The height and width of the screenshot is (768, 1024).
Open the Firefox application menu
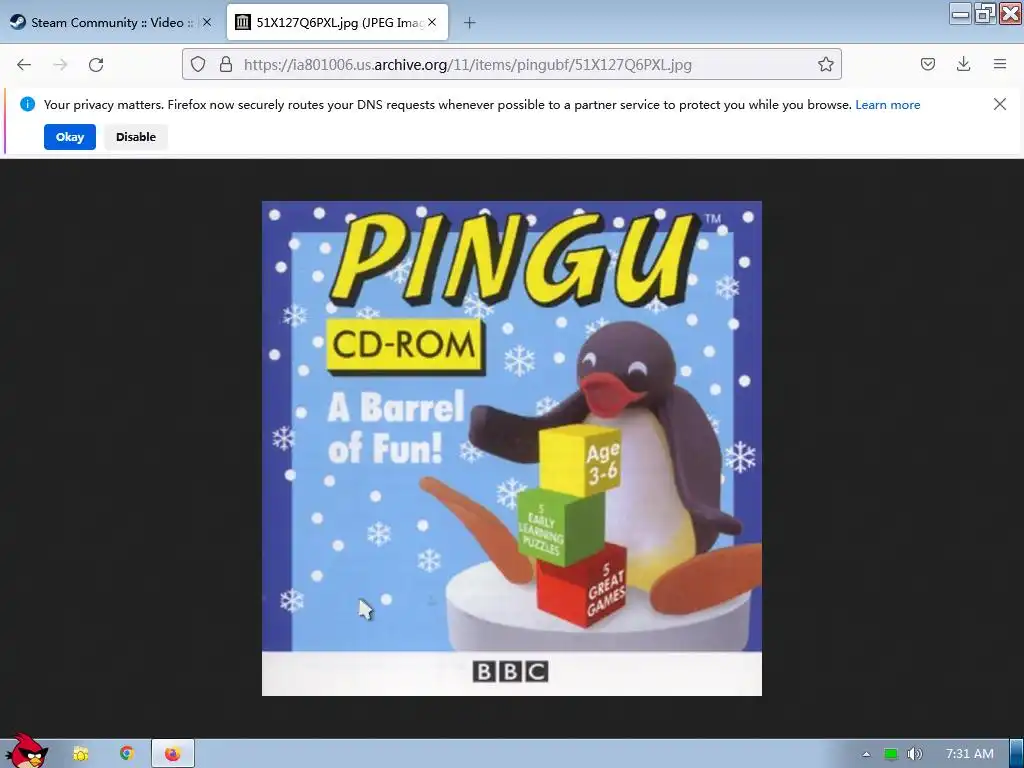(999, 64)
